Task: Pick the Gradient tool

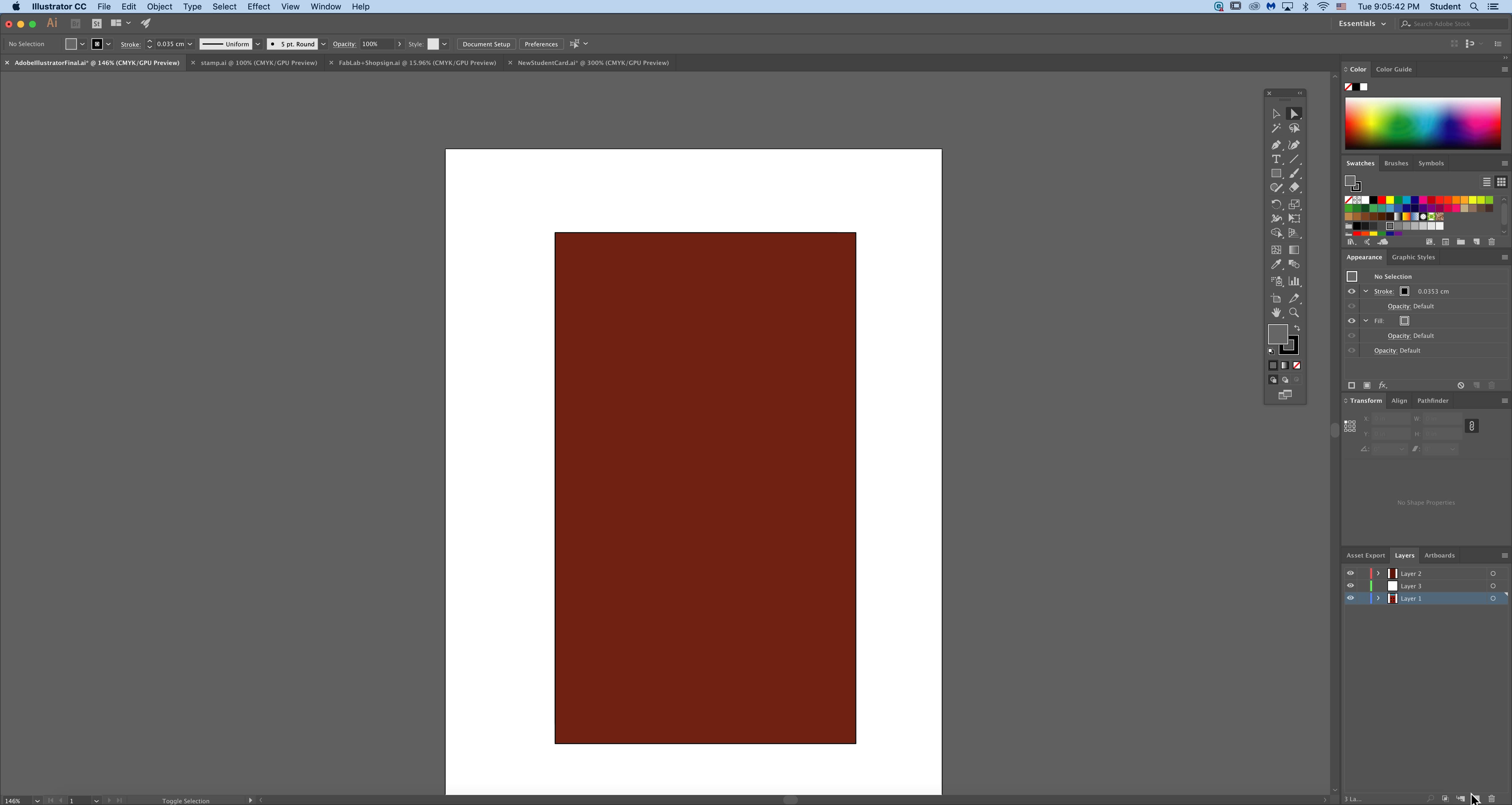Action: 1294,250
